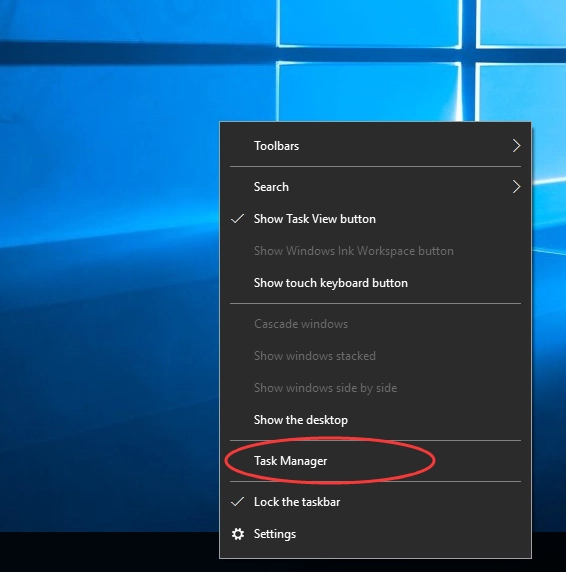This screenshot has width=566, height=572.
Task: Open taskbar Settings entry
Action: tap(375, 534)
